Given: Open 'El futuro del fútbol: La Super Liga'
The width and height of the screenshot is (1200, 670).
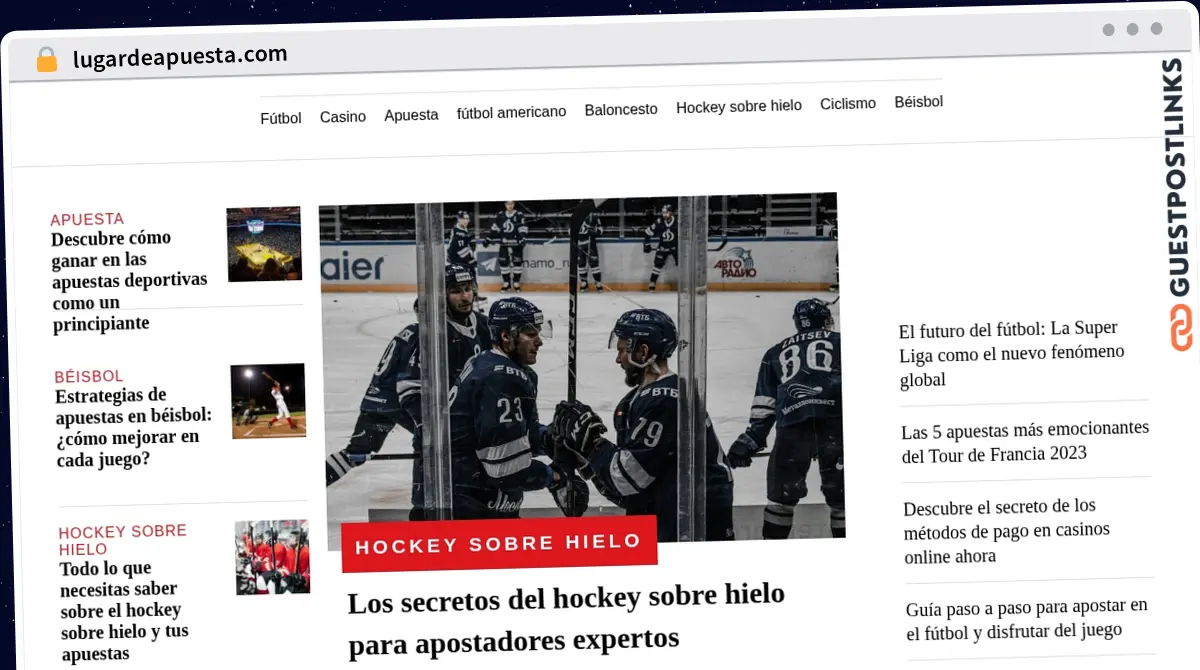Looking at the screenshot, I should pos(1012,354).
